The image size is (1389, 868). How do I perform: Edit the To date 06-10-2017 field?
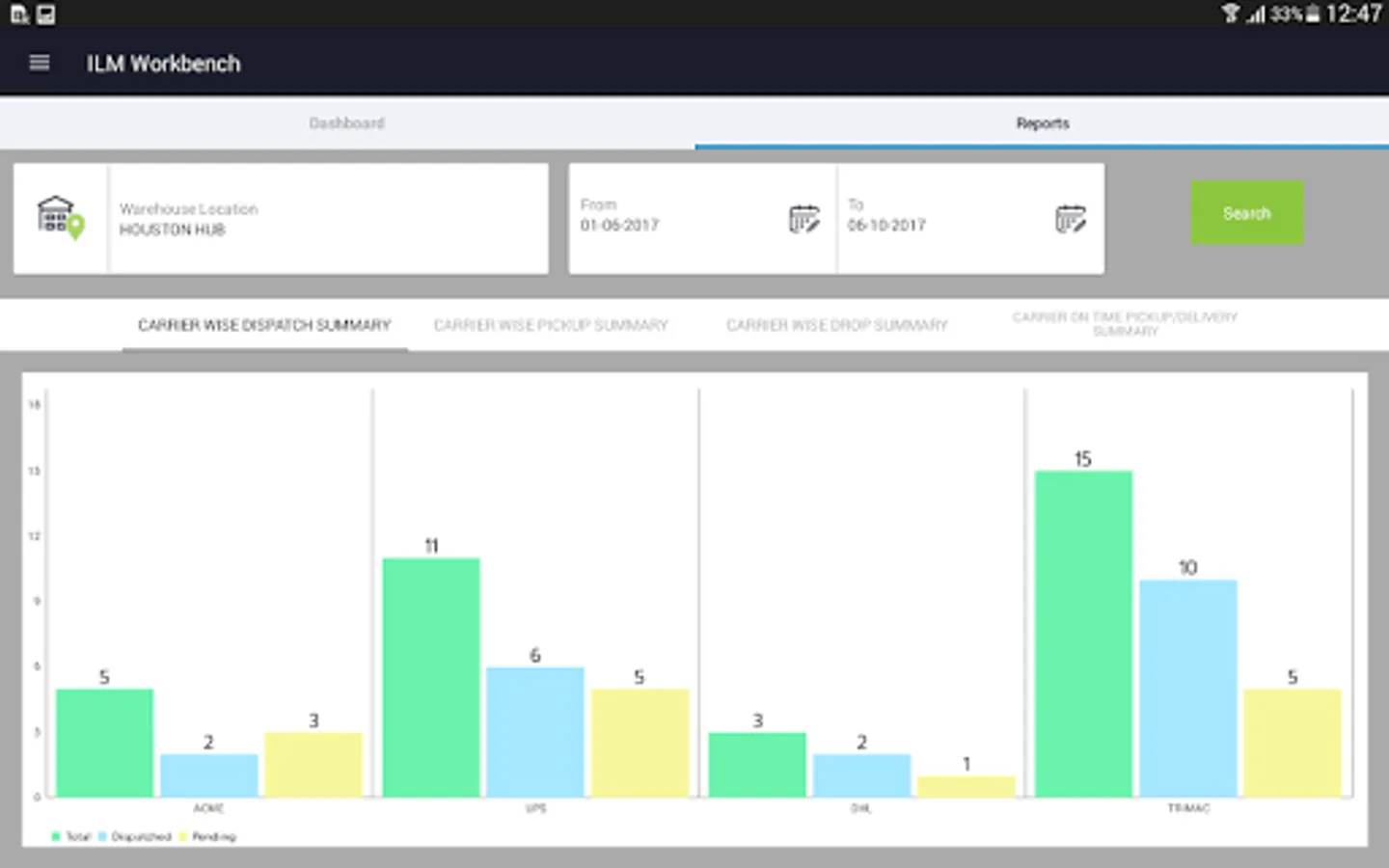click(x=970, y=219)
